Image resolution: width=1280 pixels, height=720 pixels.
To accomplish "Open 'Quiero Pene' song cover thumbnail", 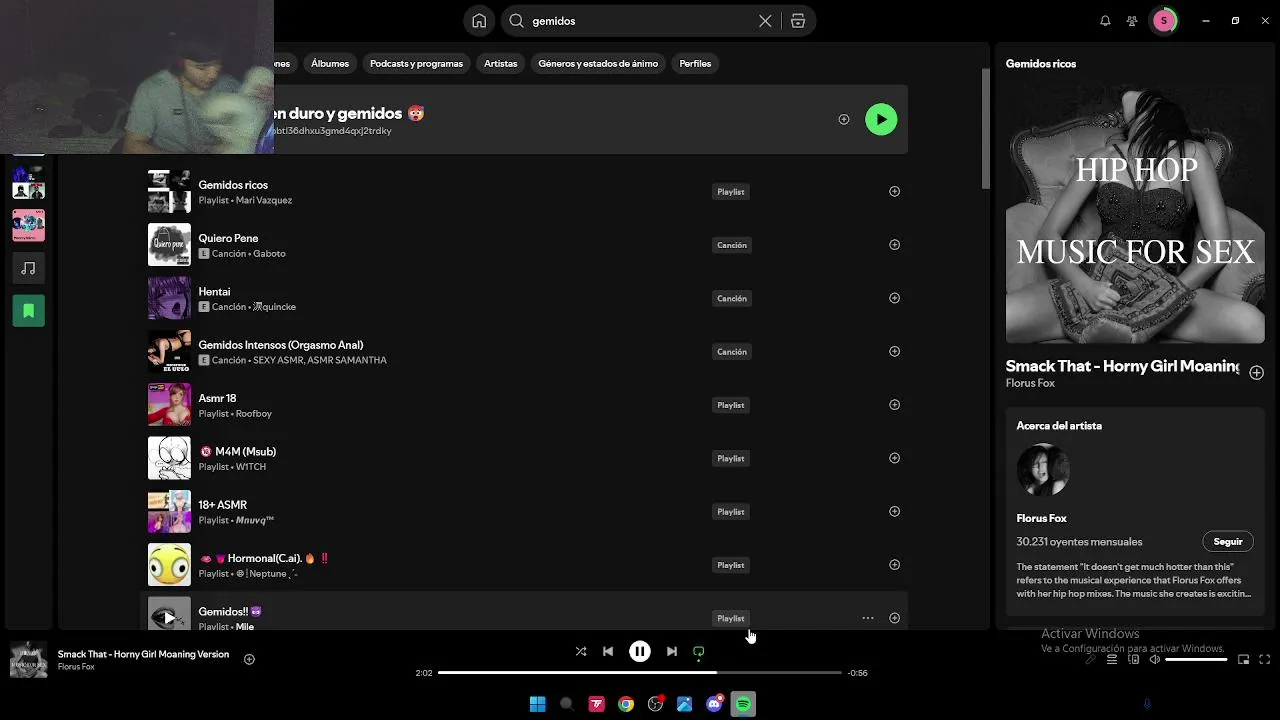I will pos(169,245).
